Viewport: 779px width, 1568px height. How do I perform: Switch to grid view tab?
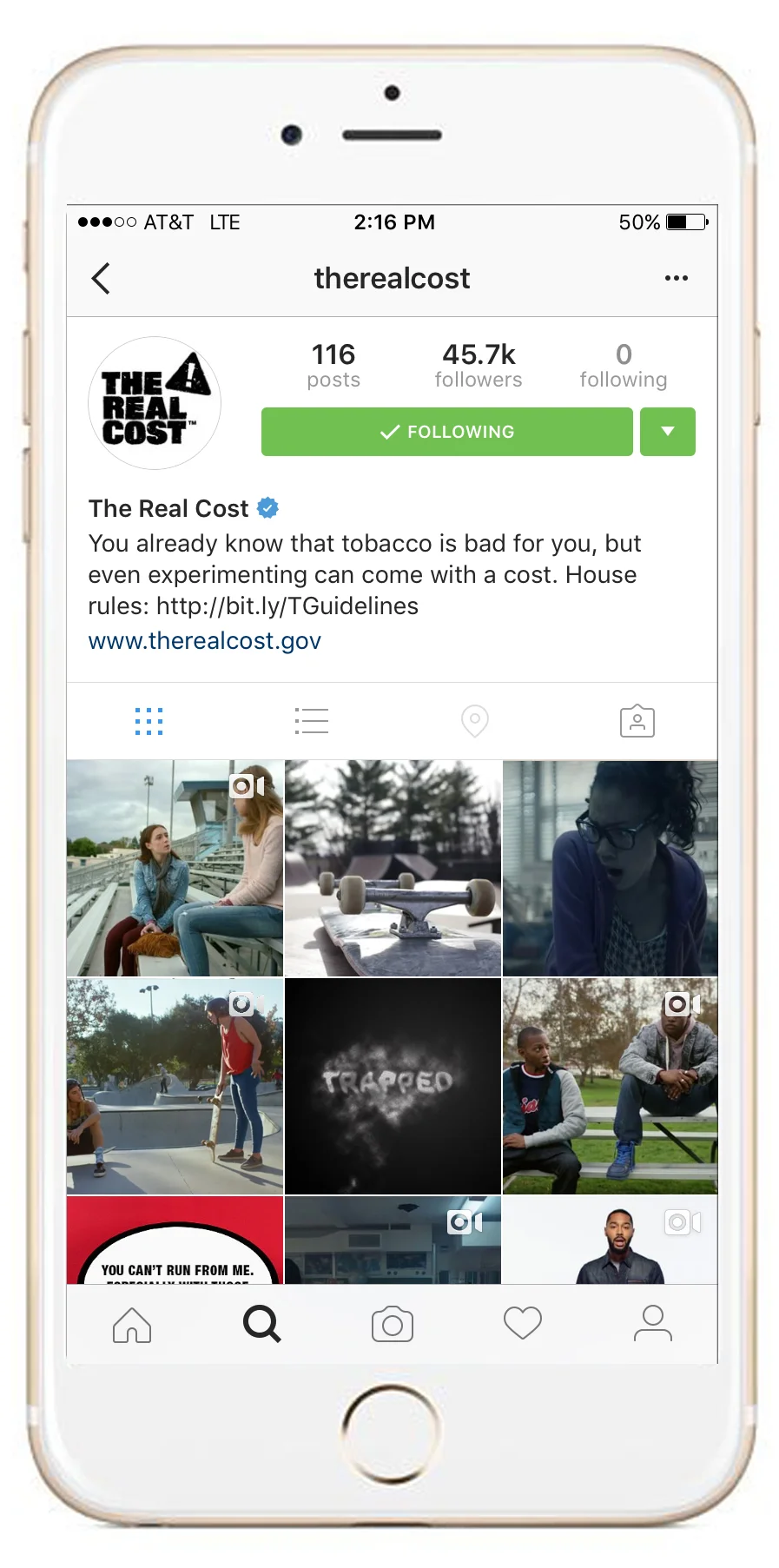pos(149,721)
